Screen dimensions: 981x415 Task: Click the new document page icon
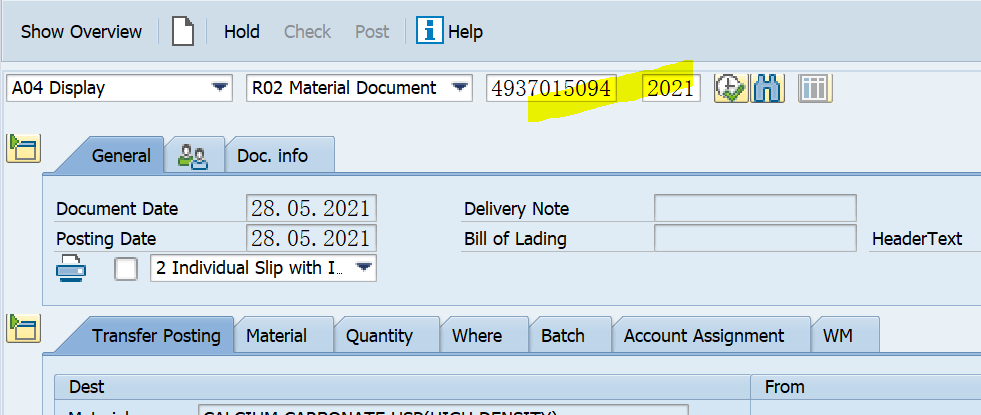[x=183, y=31]
